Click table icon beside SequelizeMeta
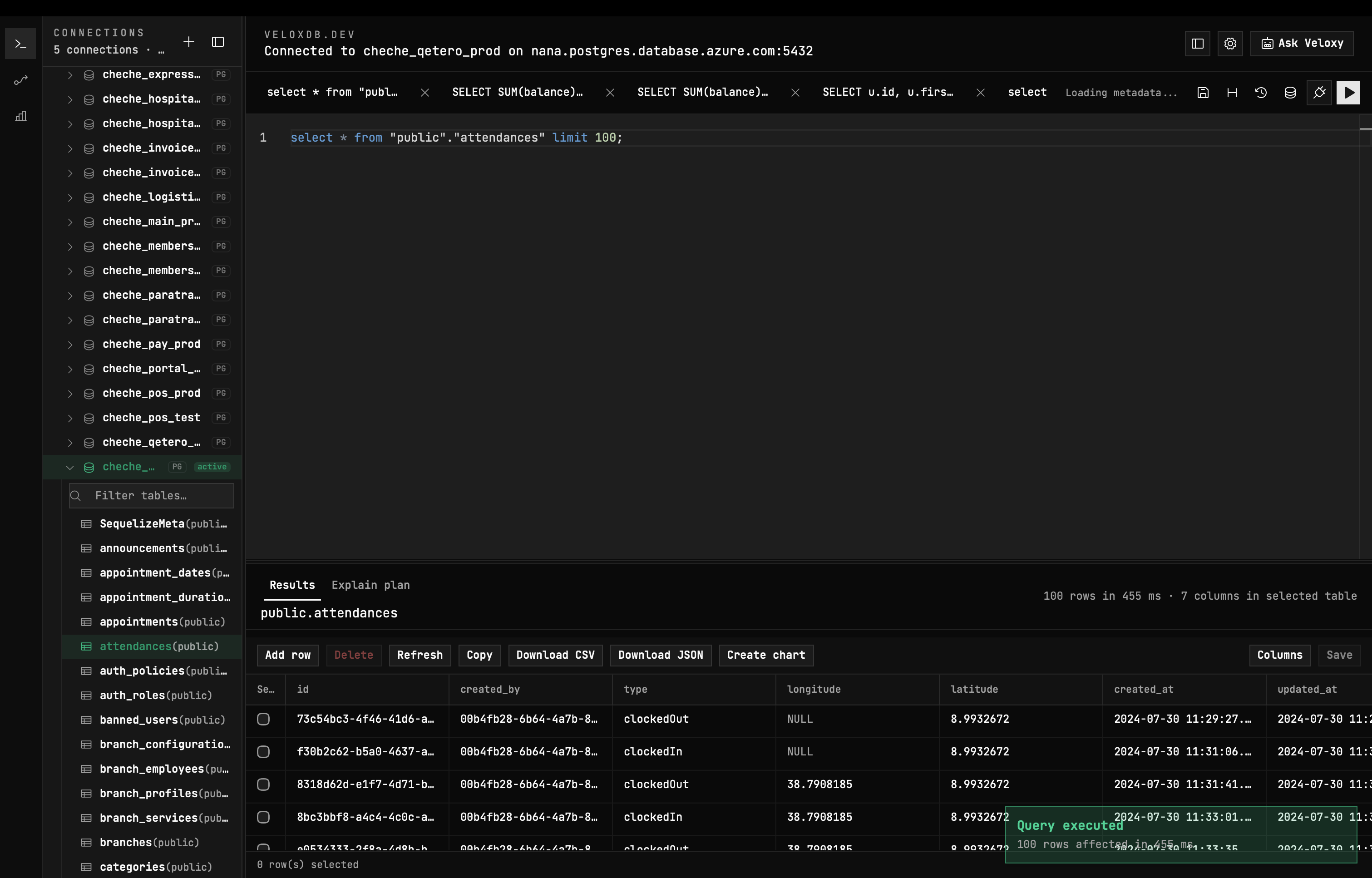The height and width of the screenshot is (878, 1372). click(86, 524)
